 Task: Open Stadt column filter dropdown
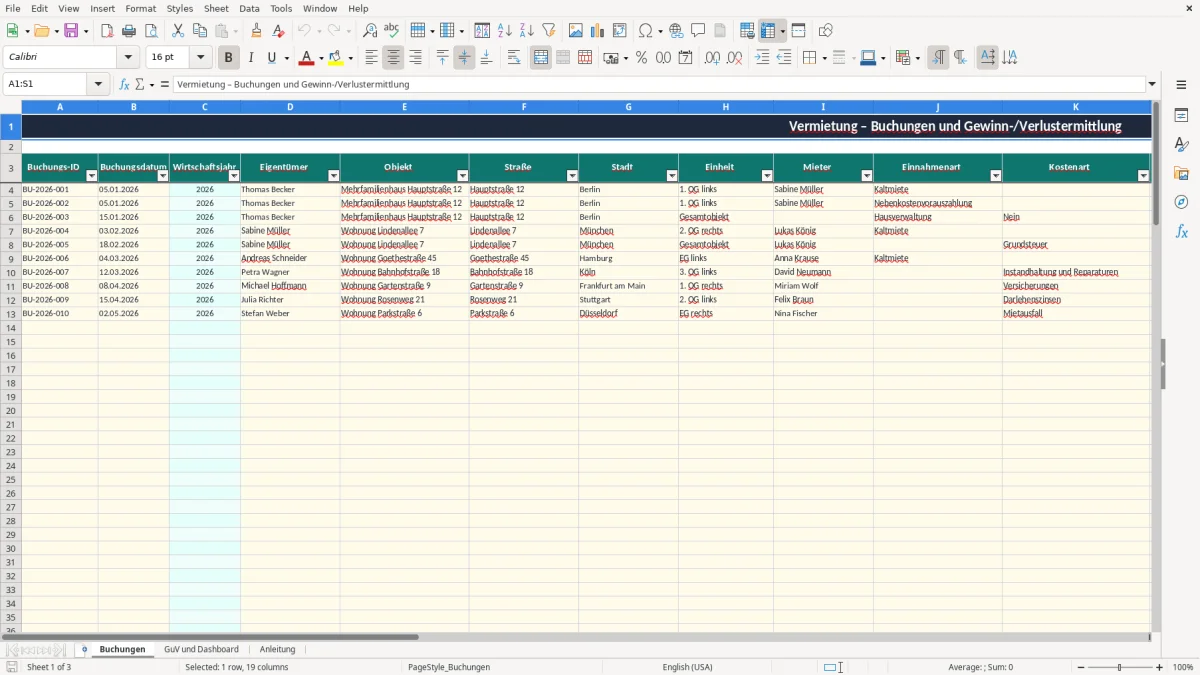(672, 176)
